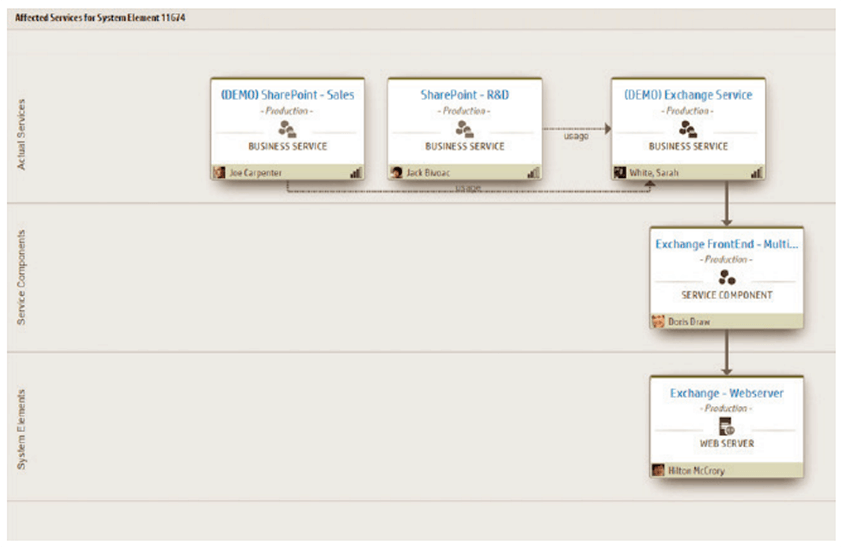Viewport: 842px width, 547px height.
Task: Click signal bars icon on SharePoint - R&D card
Action: pos(533,172)
